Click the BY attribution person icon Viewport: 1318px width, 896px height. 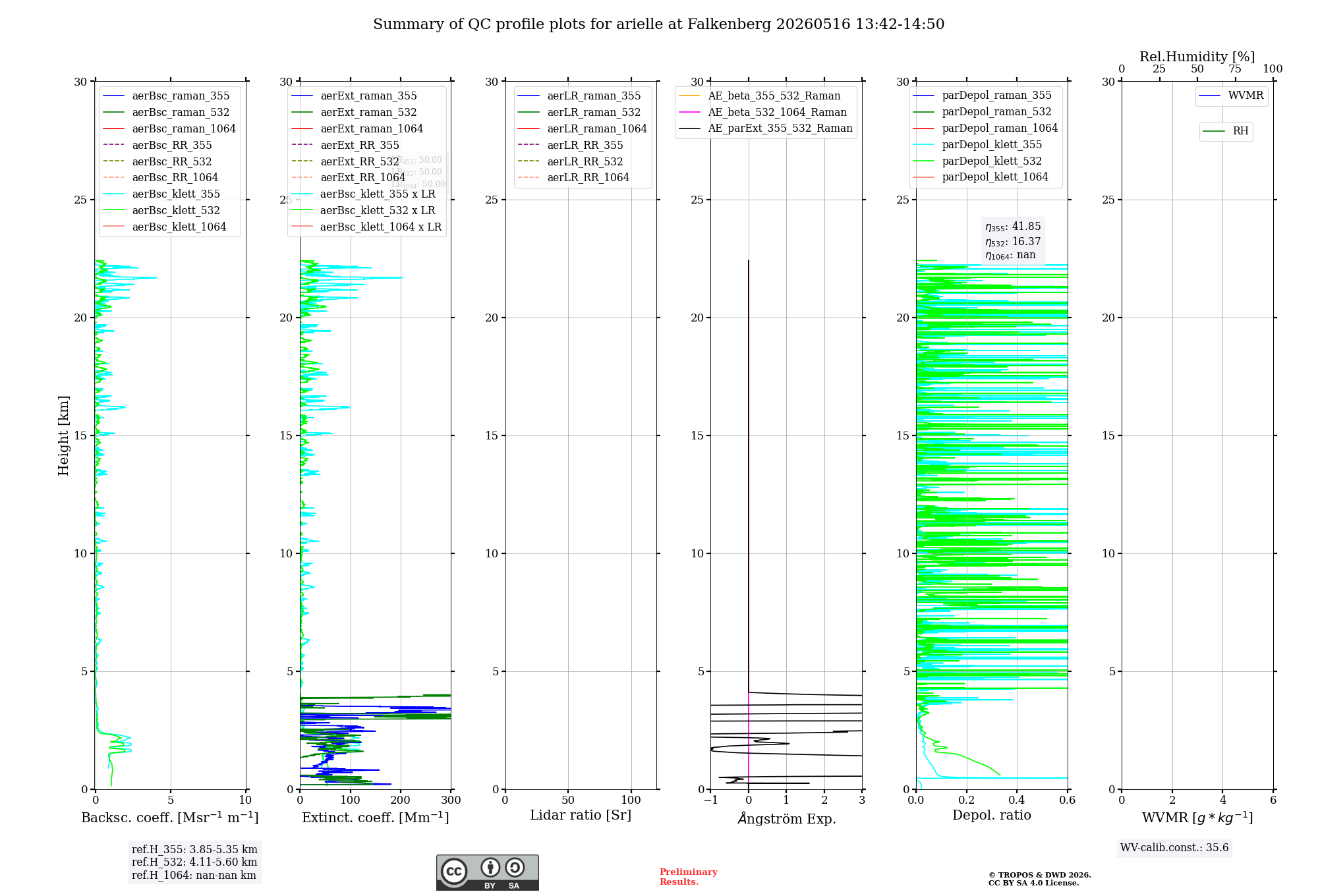click(490, 867)
